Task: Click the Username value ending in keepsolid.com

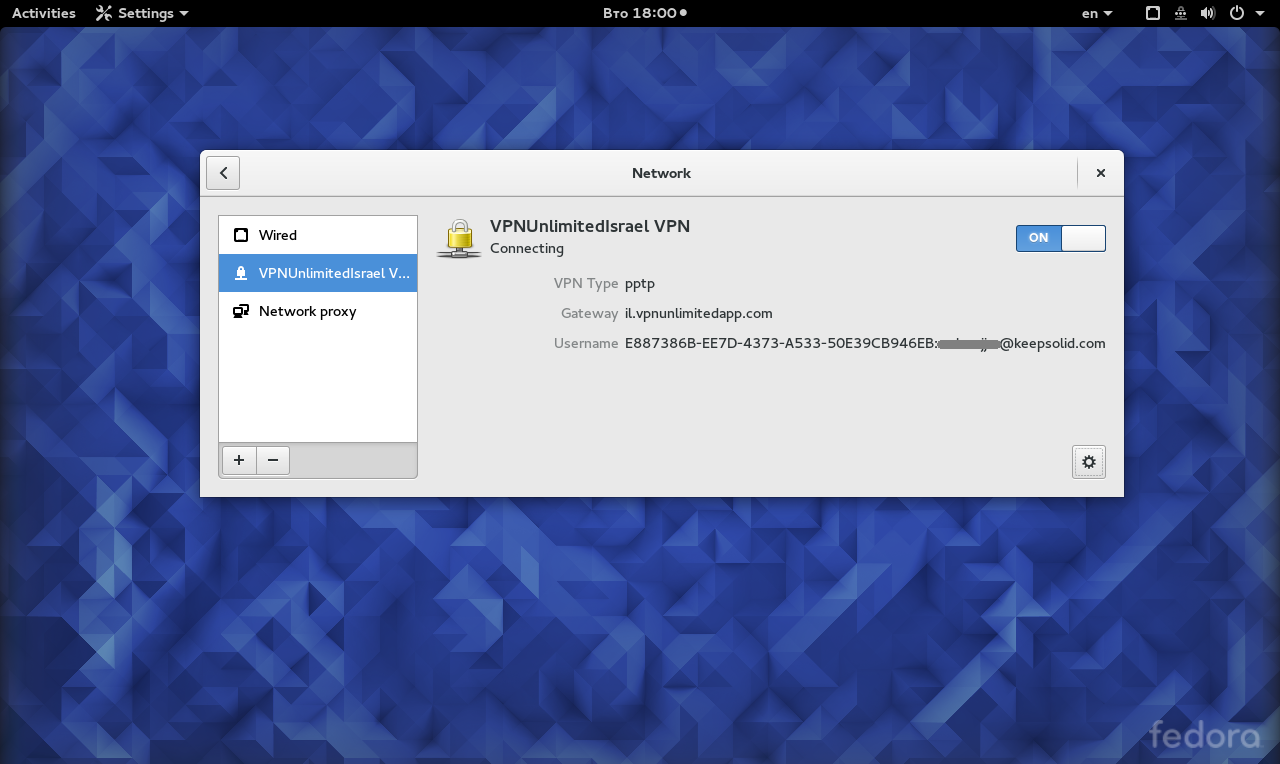Action: (x=865, y=343)
